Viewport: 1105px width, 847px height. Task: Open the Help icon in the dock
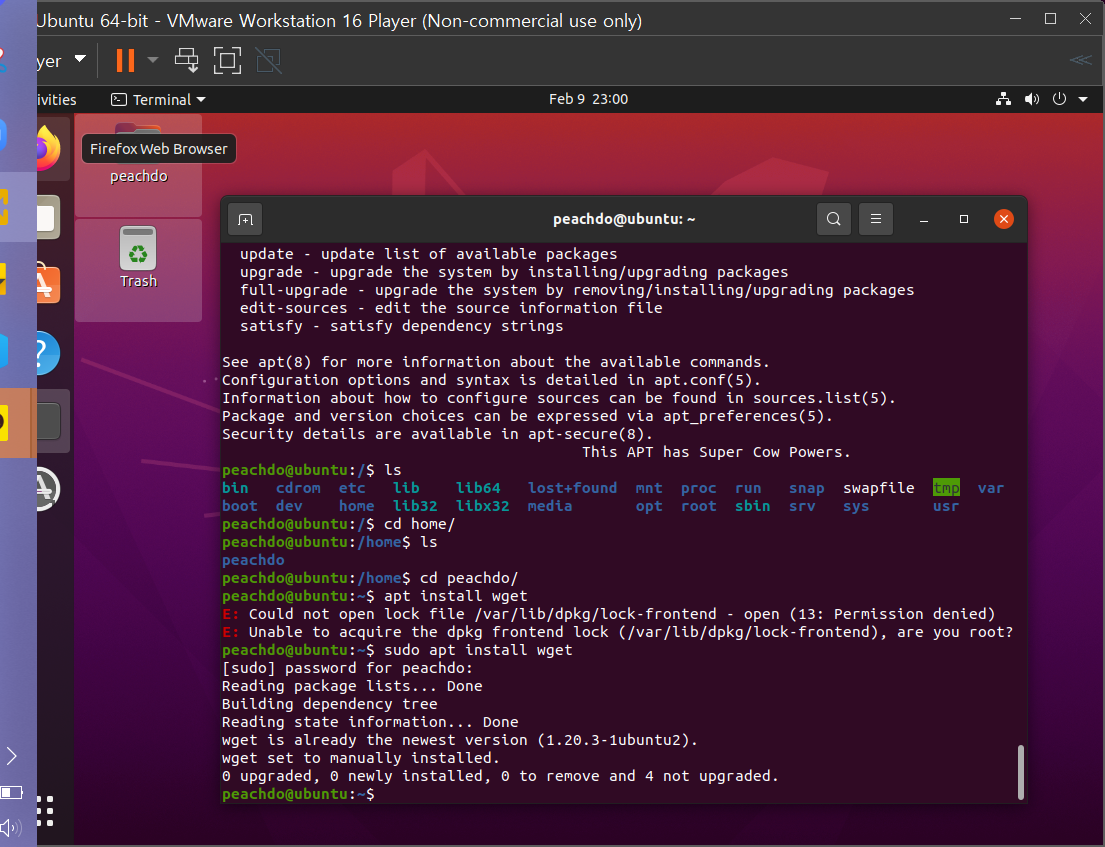coord(48,353)
